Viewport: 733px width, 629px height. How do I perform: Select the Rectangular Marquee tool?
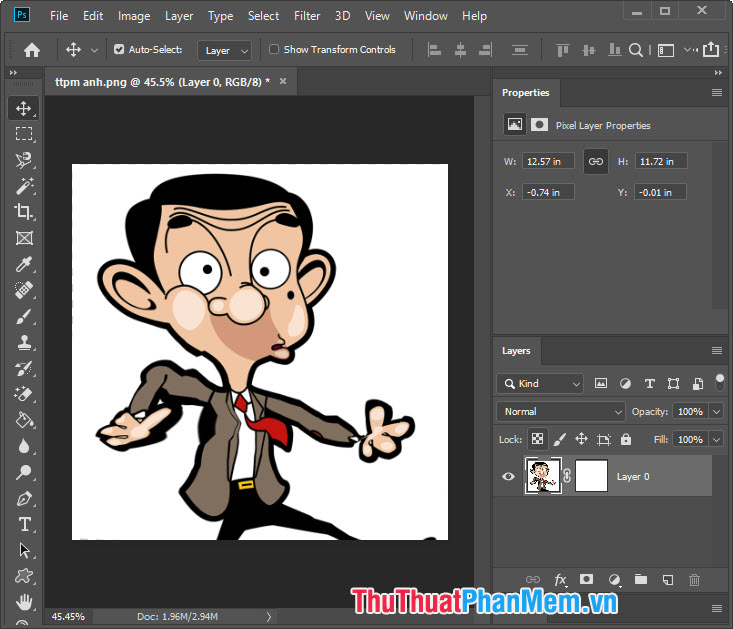[23, 134]
